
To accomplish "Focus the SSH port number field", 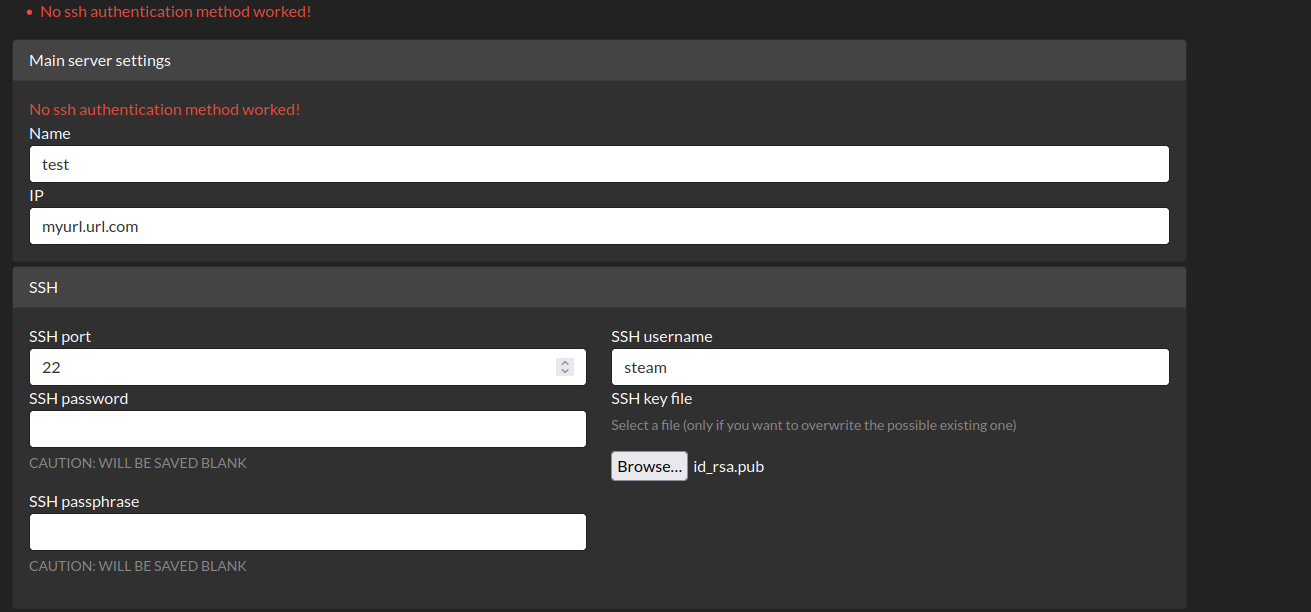I will tap(308, 367).
